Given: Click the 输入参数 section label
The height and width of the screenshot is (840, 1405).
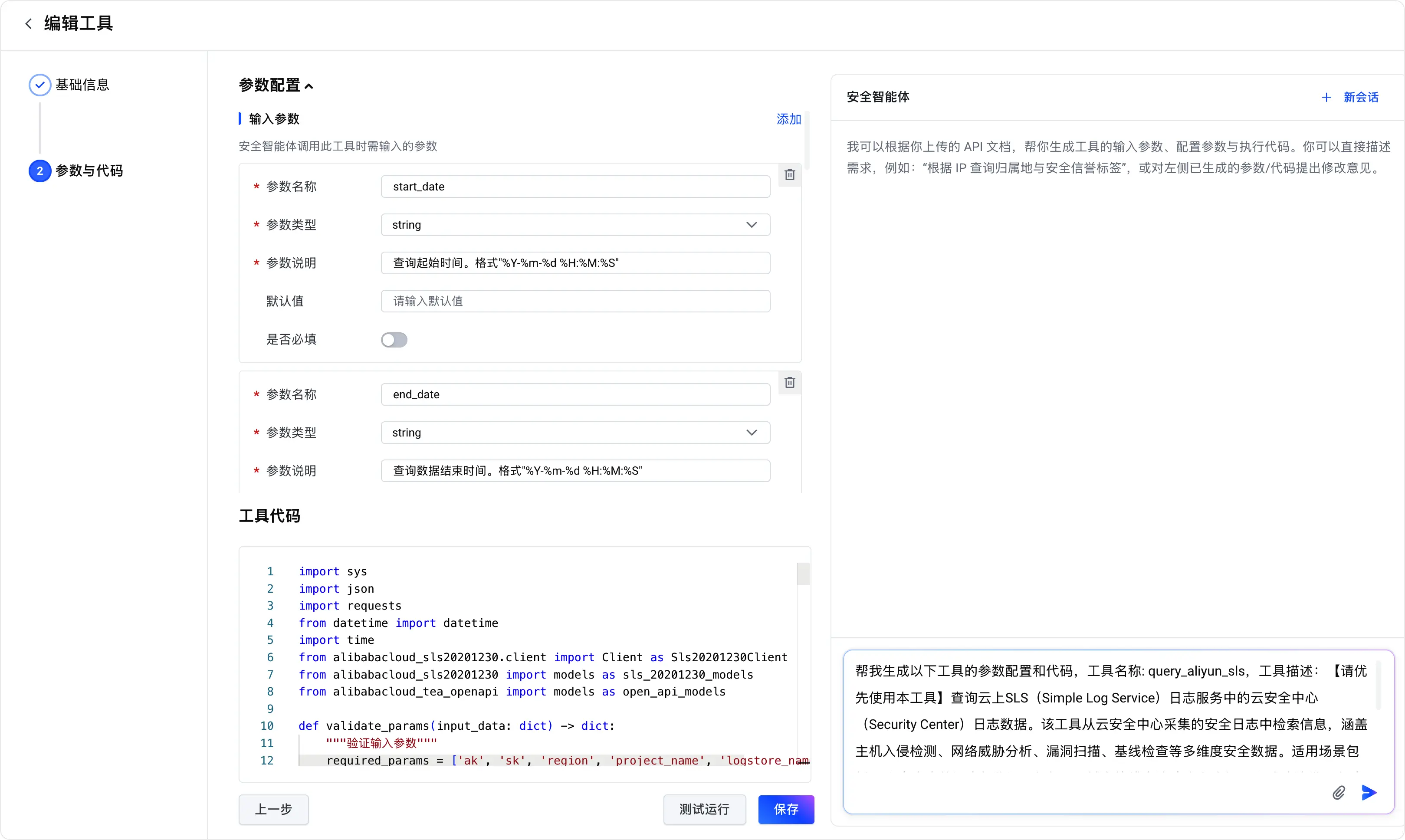Looking at the screenshot, I should (274, 119).
